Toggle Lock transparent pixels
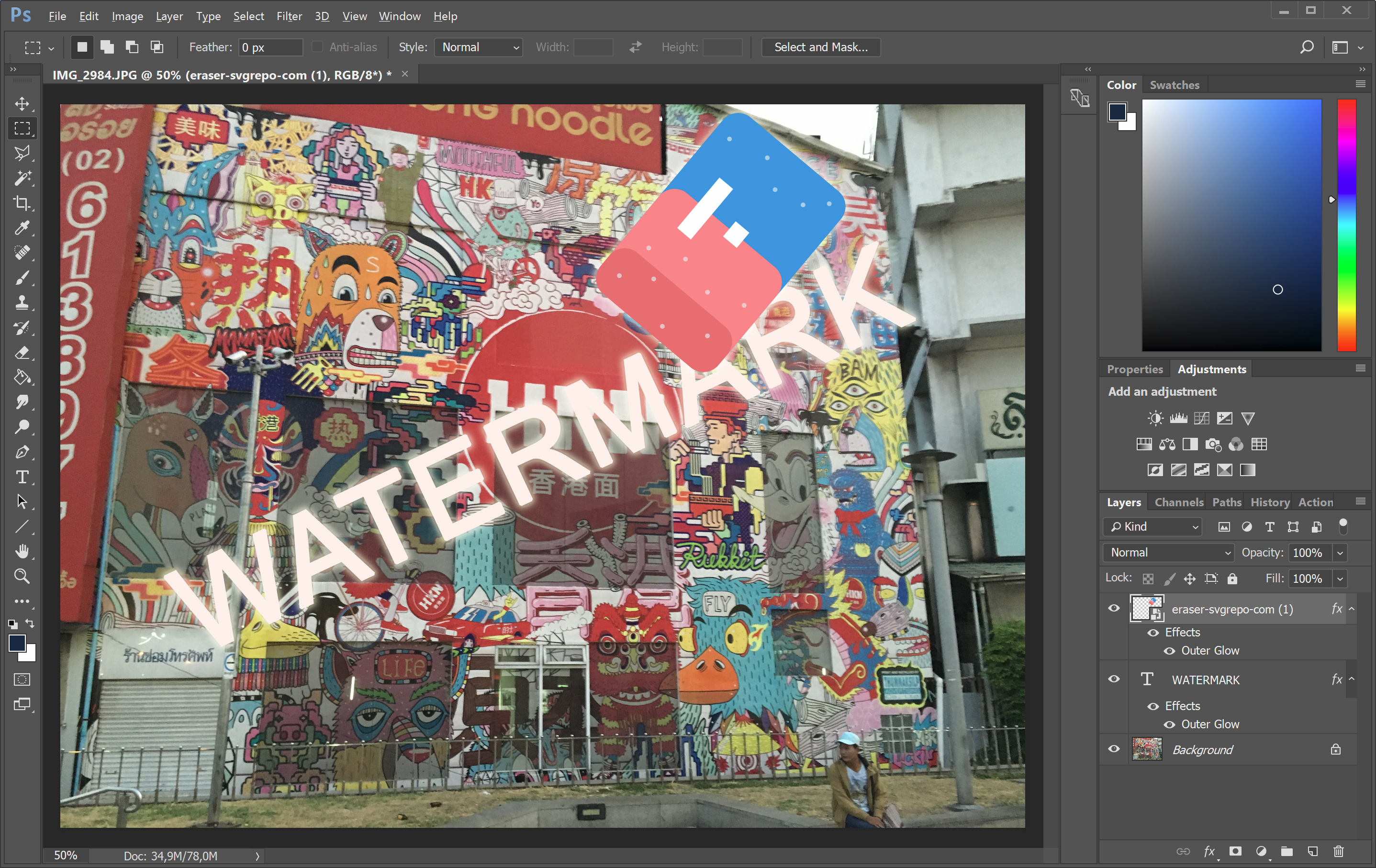Screen dimensions: 1376x868 pos(1148,579)
